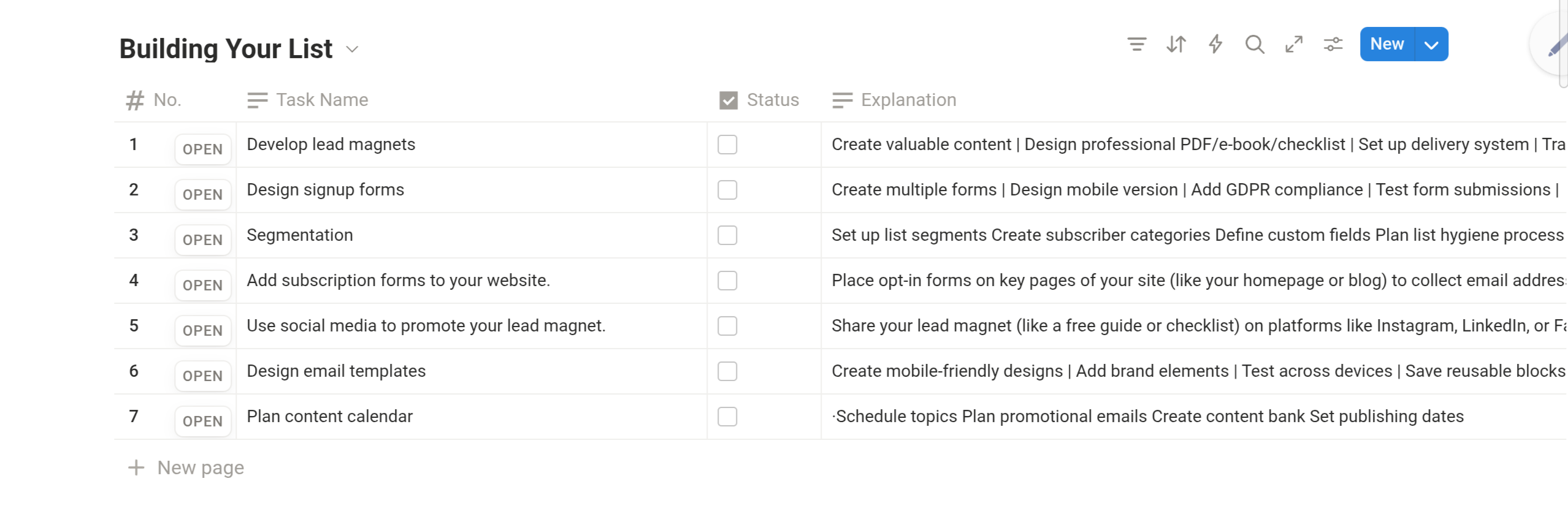Click the sort arrows icon
The width and height of the screenshot is (1568, 530).
[1176, 44]
